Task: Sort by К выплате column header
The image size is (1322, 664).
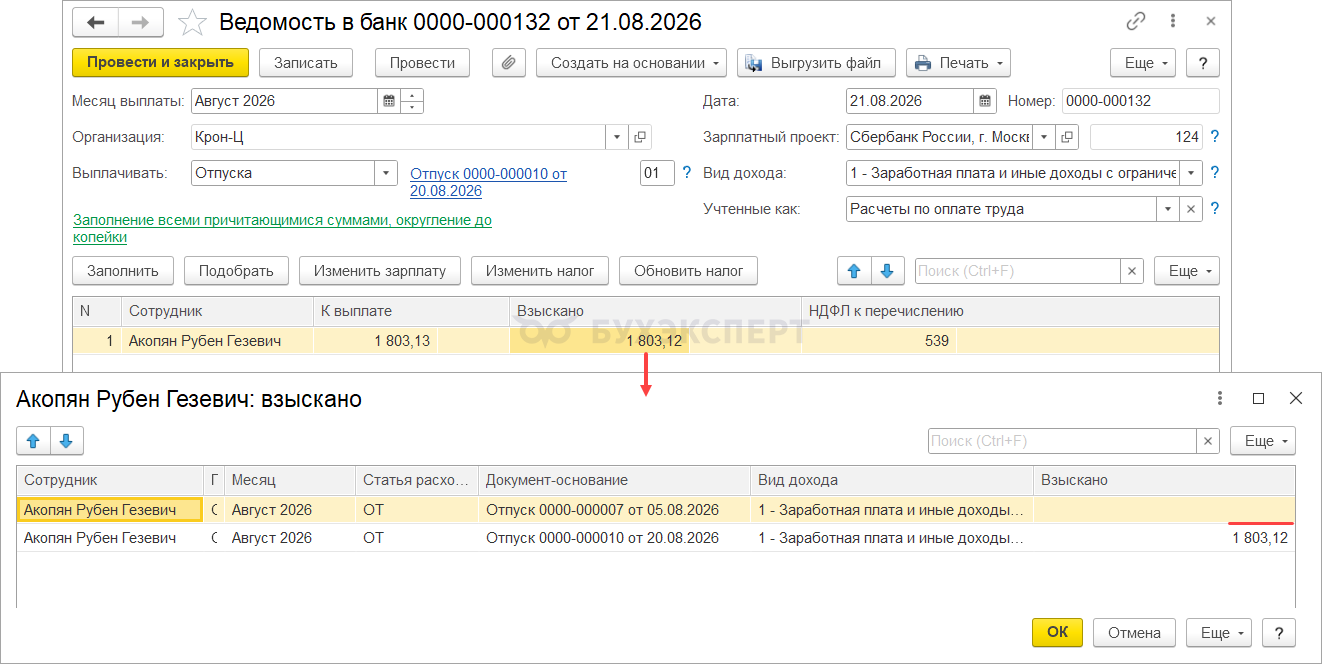Action: point(411,311)
